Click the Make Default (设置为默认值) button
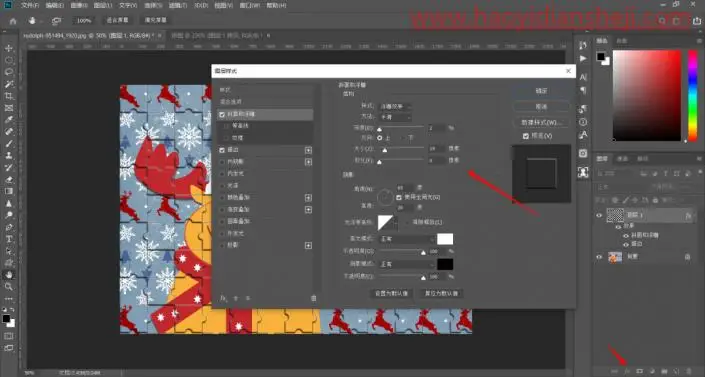This screenshot has height=377, width=705. 392,293
